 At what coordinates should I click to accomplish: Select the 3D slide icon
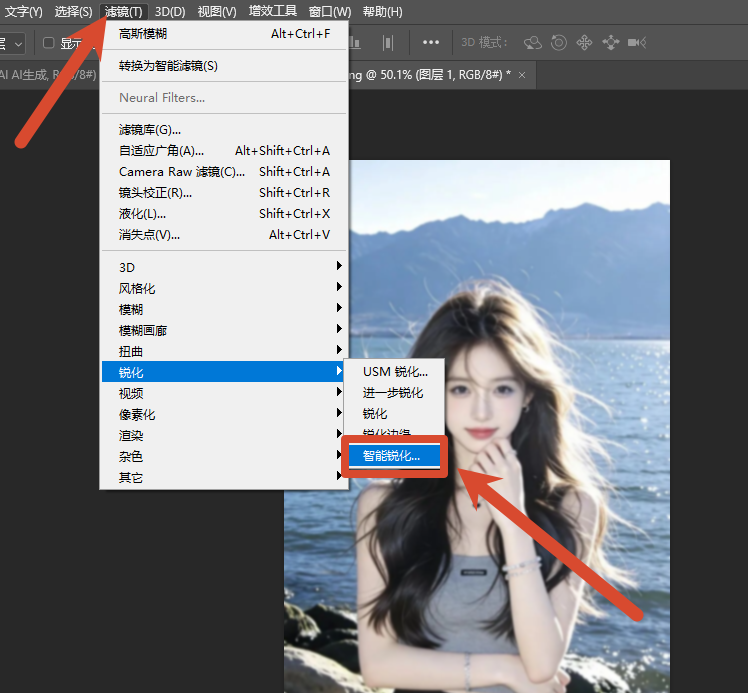click(x=611, y=43)
